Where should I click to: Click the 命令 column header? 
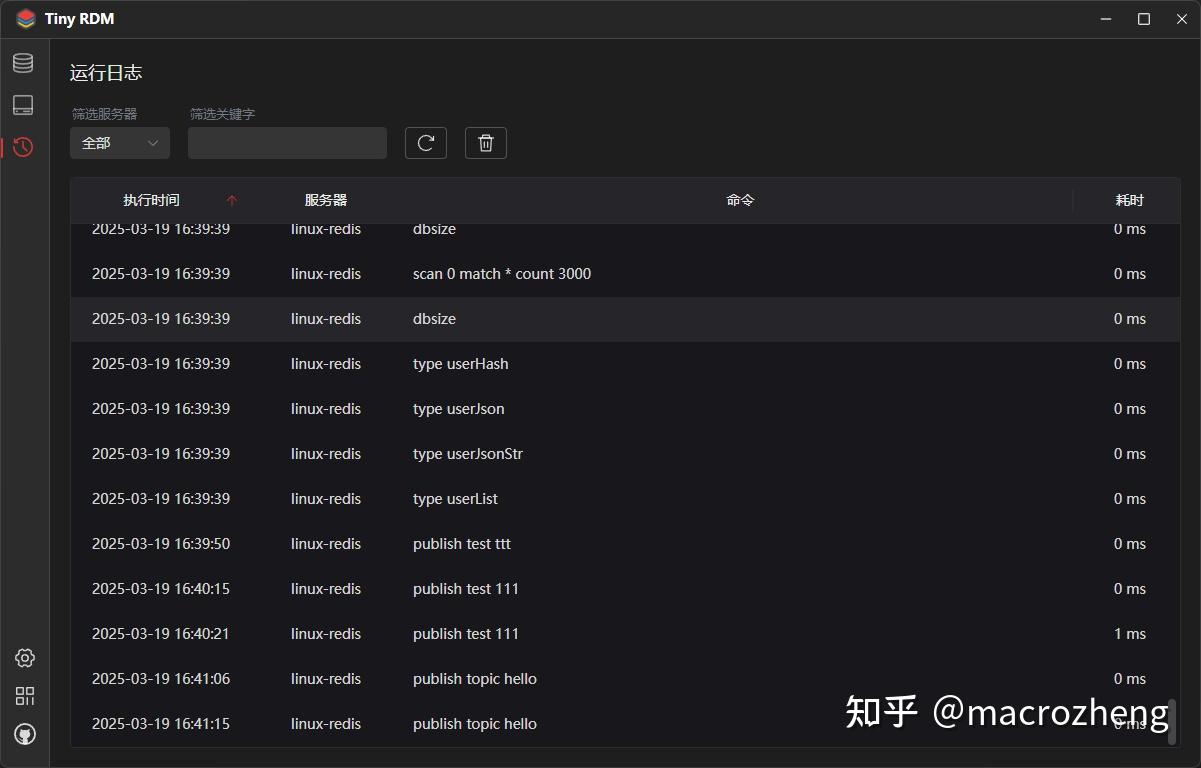pyautogui.click(x=739, y=199)
